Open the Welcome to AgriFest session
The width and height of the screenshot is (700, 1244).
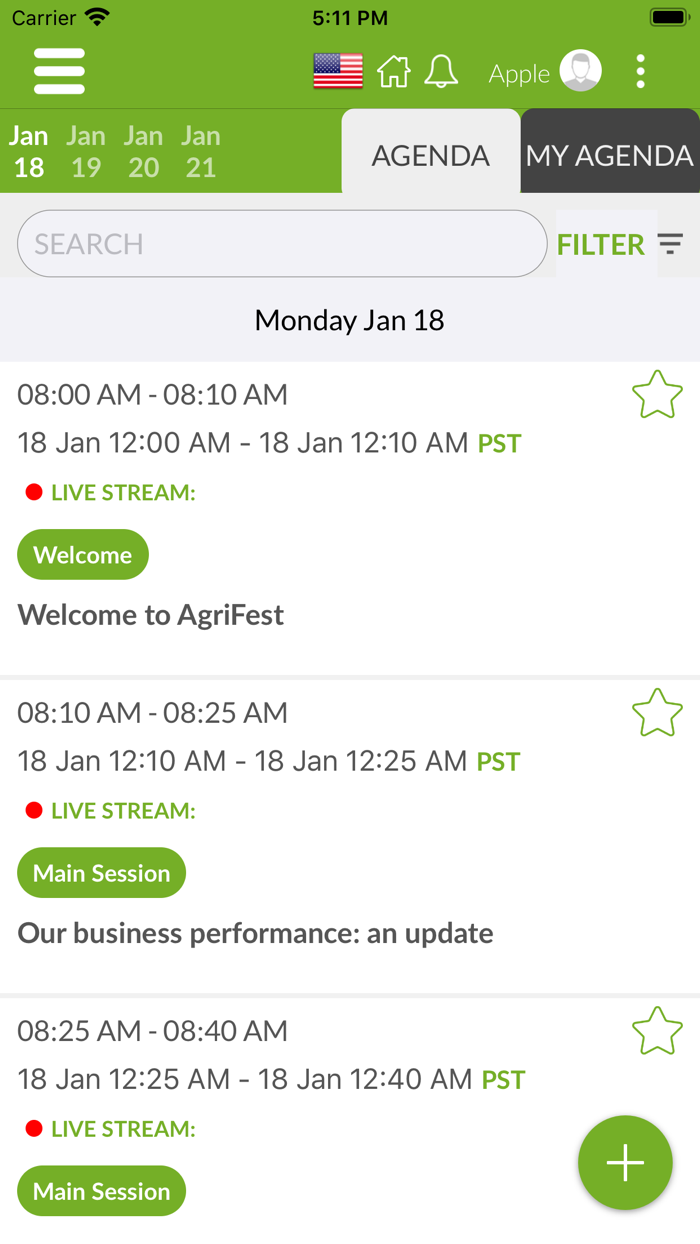151,615
